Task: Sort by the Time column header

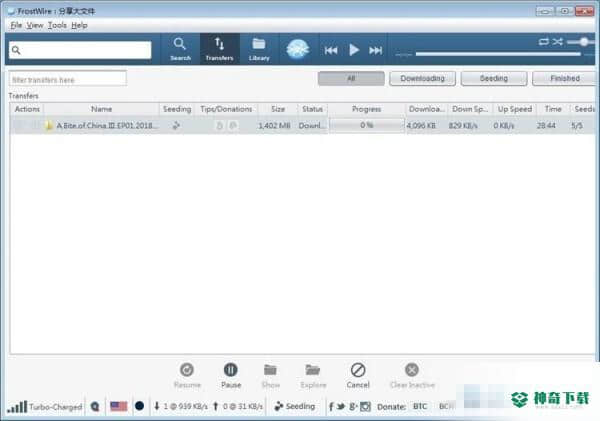Action: point(553,109)
